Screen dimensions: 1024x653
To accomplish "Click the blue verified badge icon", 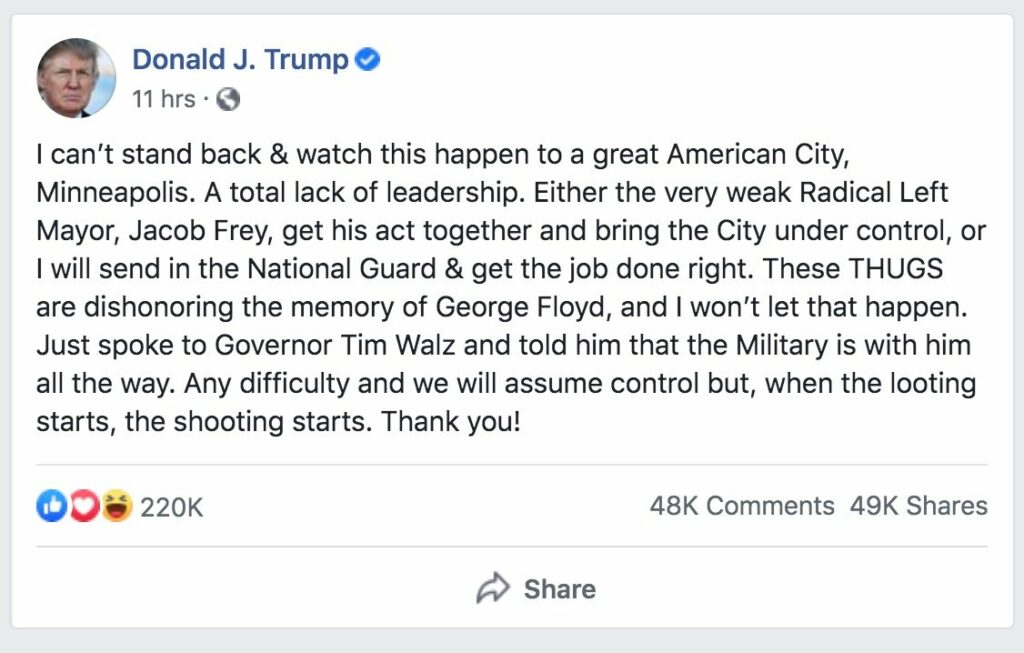I will point(368,60).
